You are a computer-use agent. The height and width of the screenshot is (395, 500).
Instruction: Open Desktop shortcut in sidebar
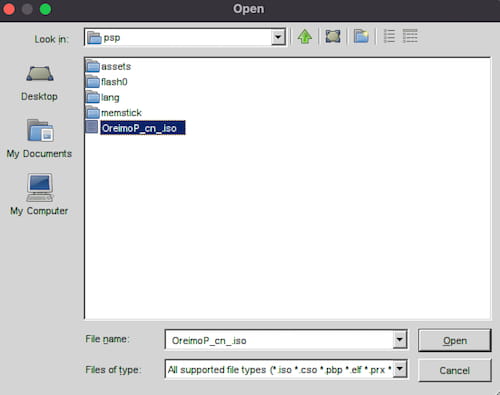[39, 83]
